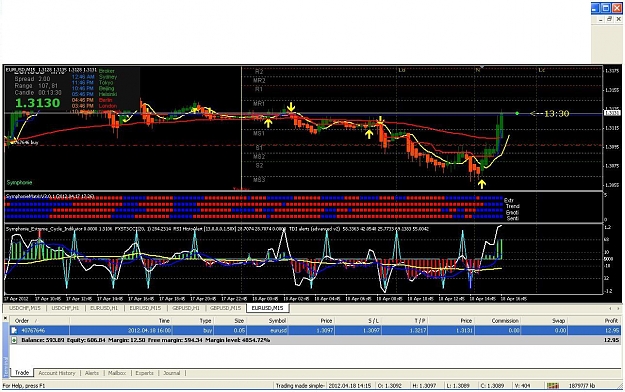Click the S/L value 1.3097

[x=371, y=331]
